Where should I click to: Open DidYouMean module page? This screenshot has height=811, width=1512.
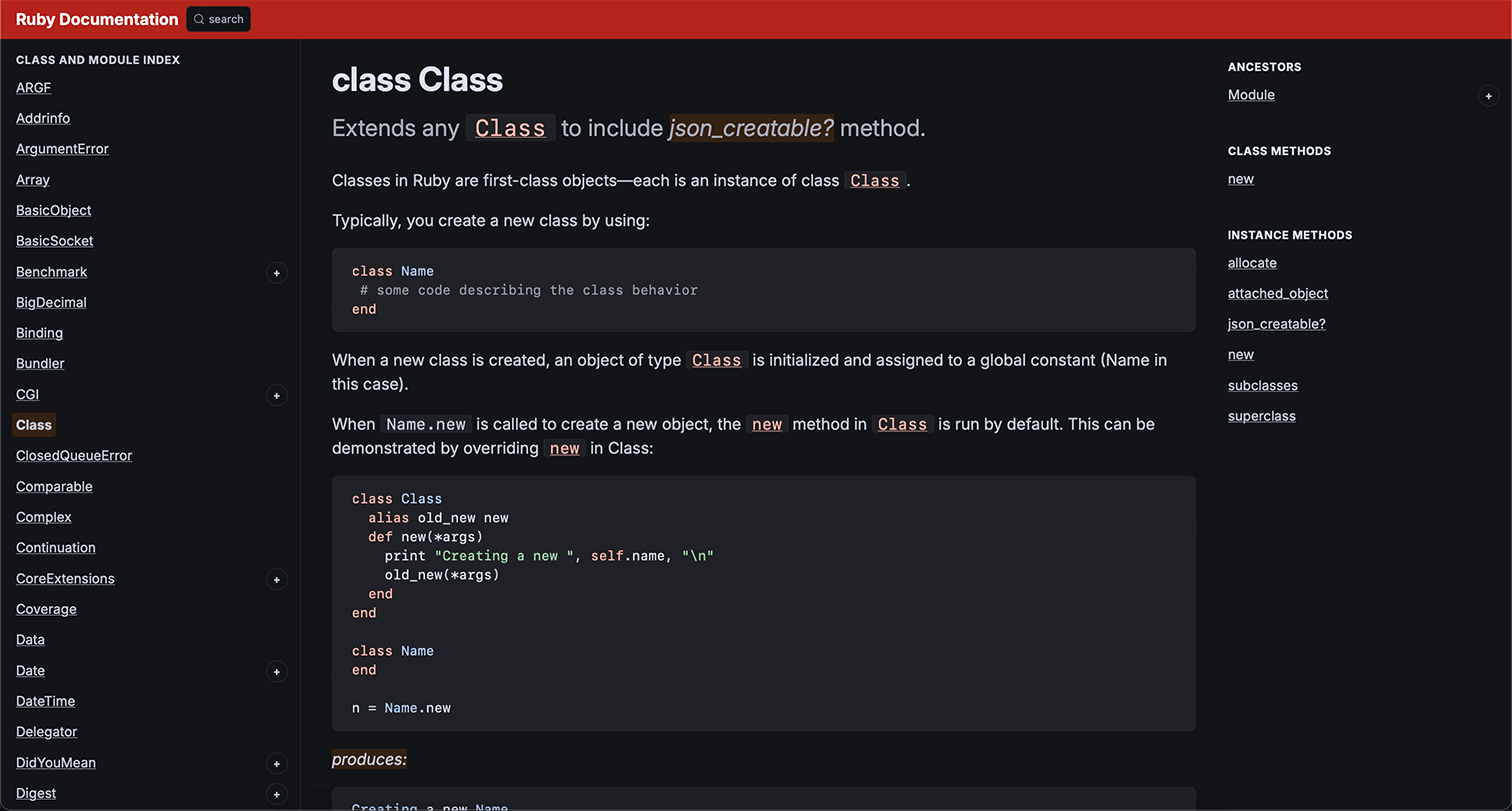pyautogui.click(x=56, y=763)
